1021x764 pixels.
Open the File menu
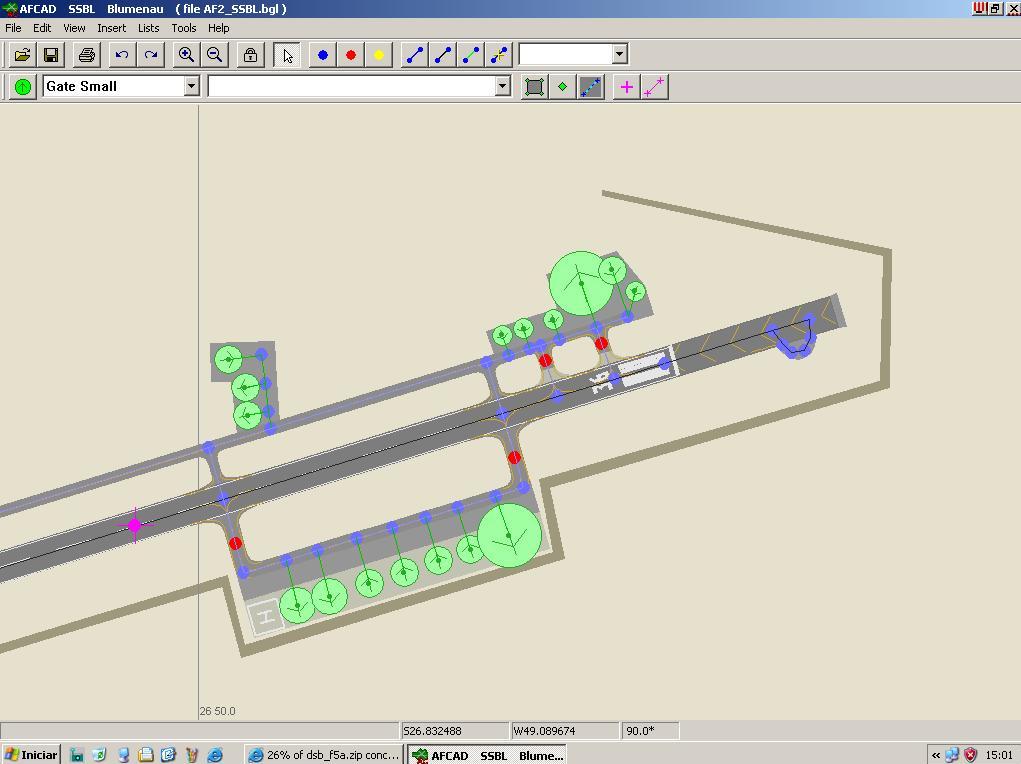(x=13, y=28)
